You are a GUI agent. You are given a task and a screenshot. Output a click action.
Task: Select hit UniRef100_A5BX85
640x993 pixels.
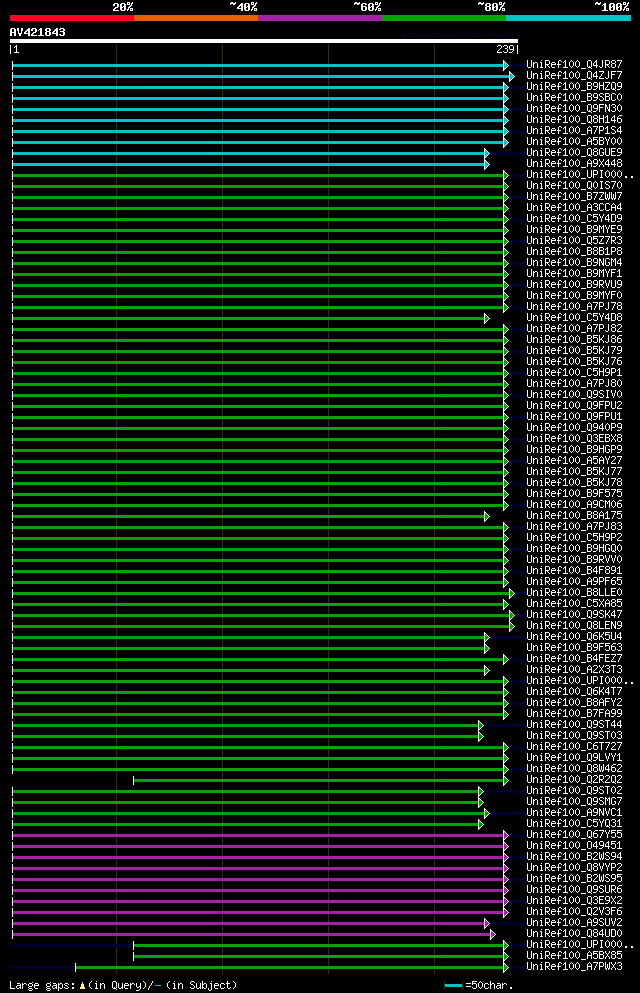pos(574,956)
